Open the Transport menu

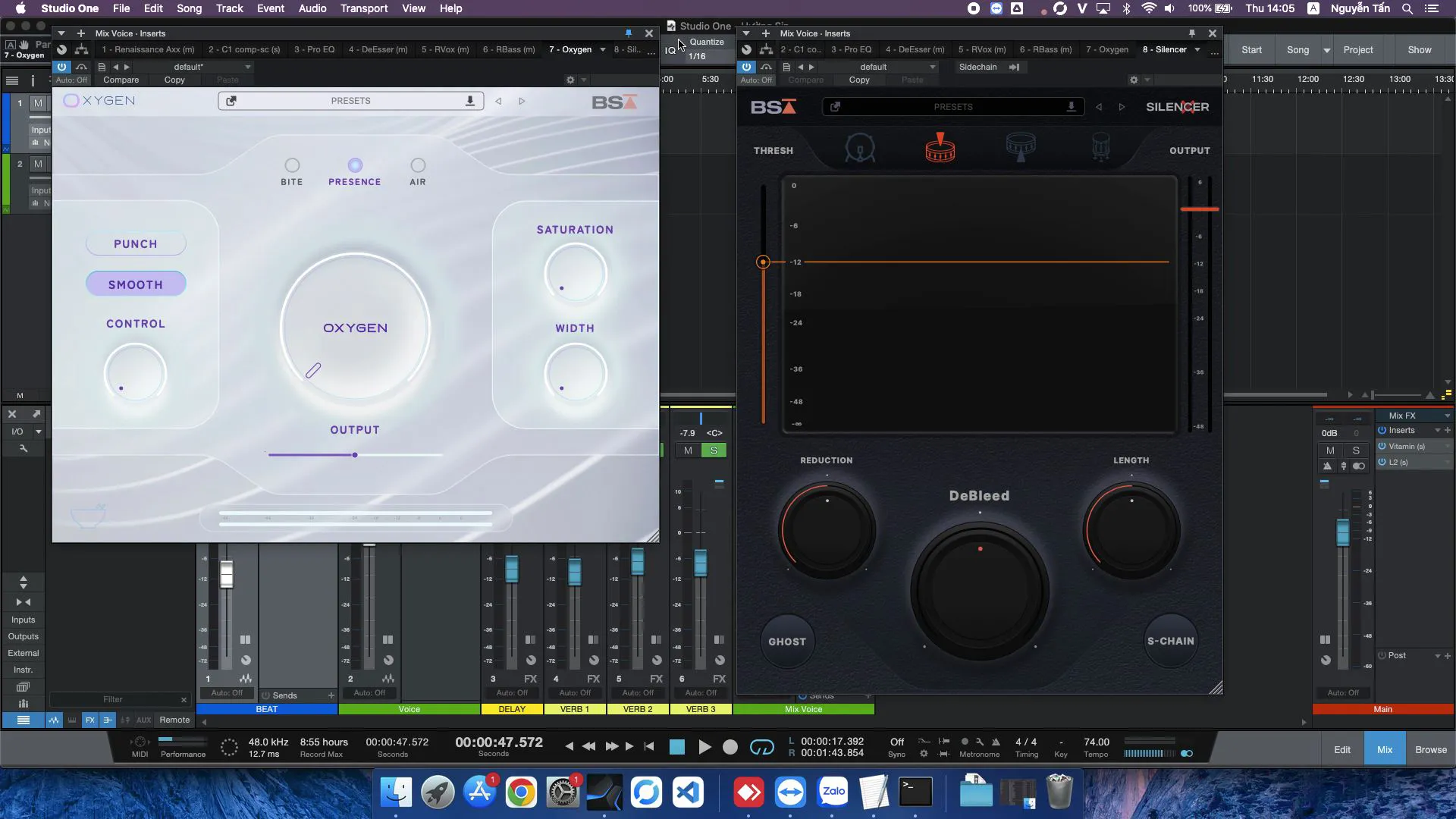364,8
